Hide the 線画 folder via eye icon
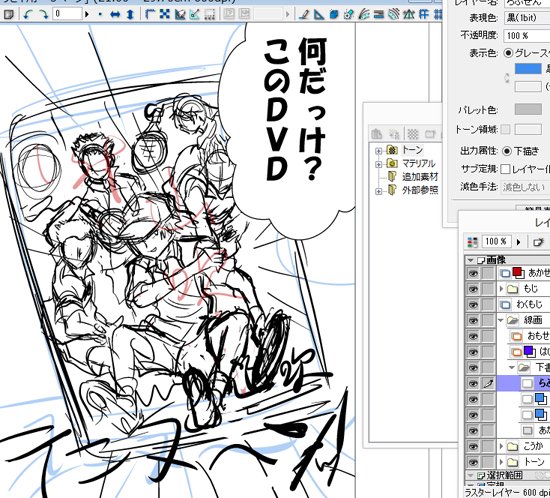This screenshot has width=550, height=498. point(473,321)
